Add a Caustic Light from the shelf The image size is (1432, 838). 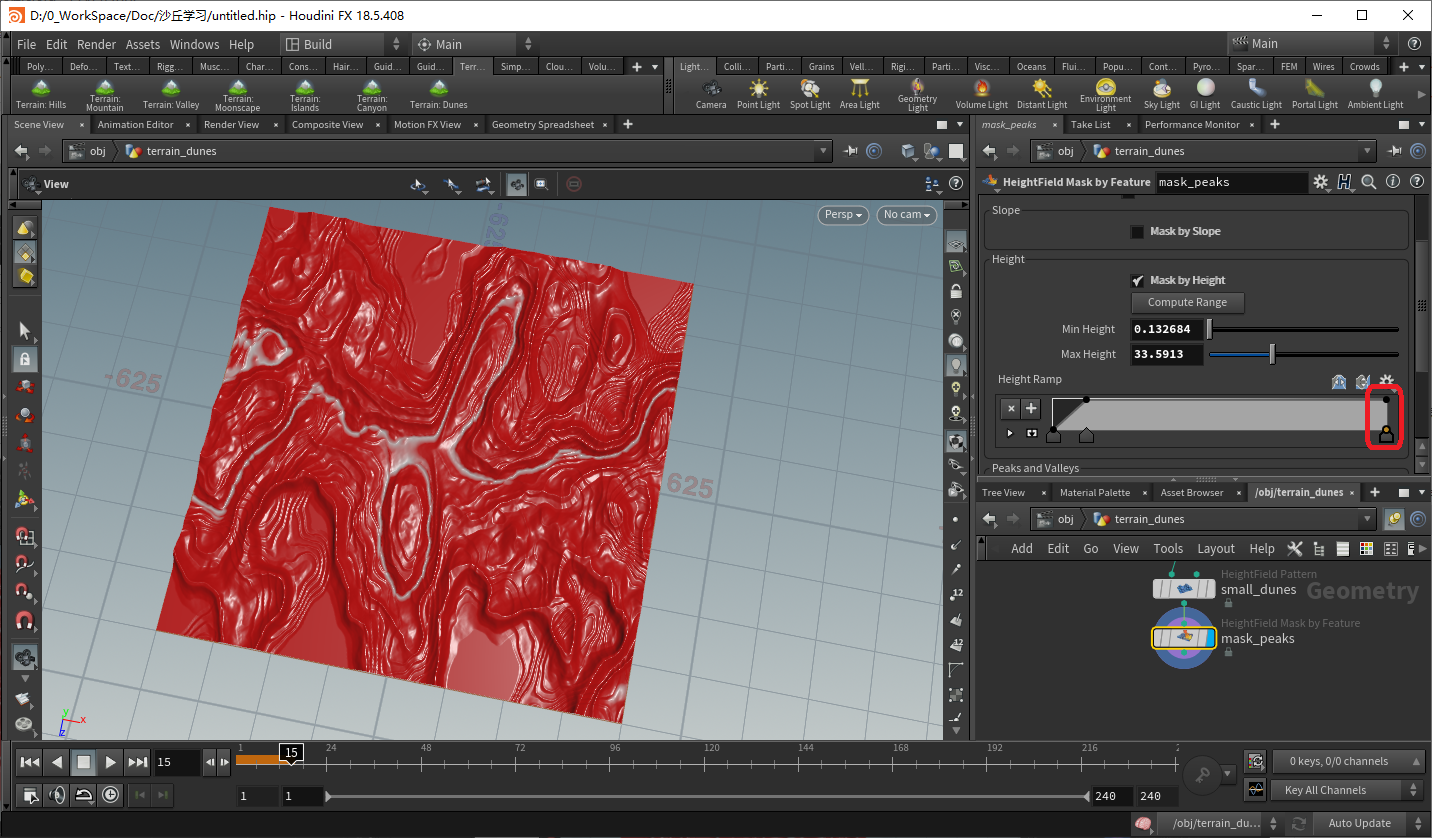point(1256,95)
